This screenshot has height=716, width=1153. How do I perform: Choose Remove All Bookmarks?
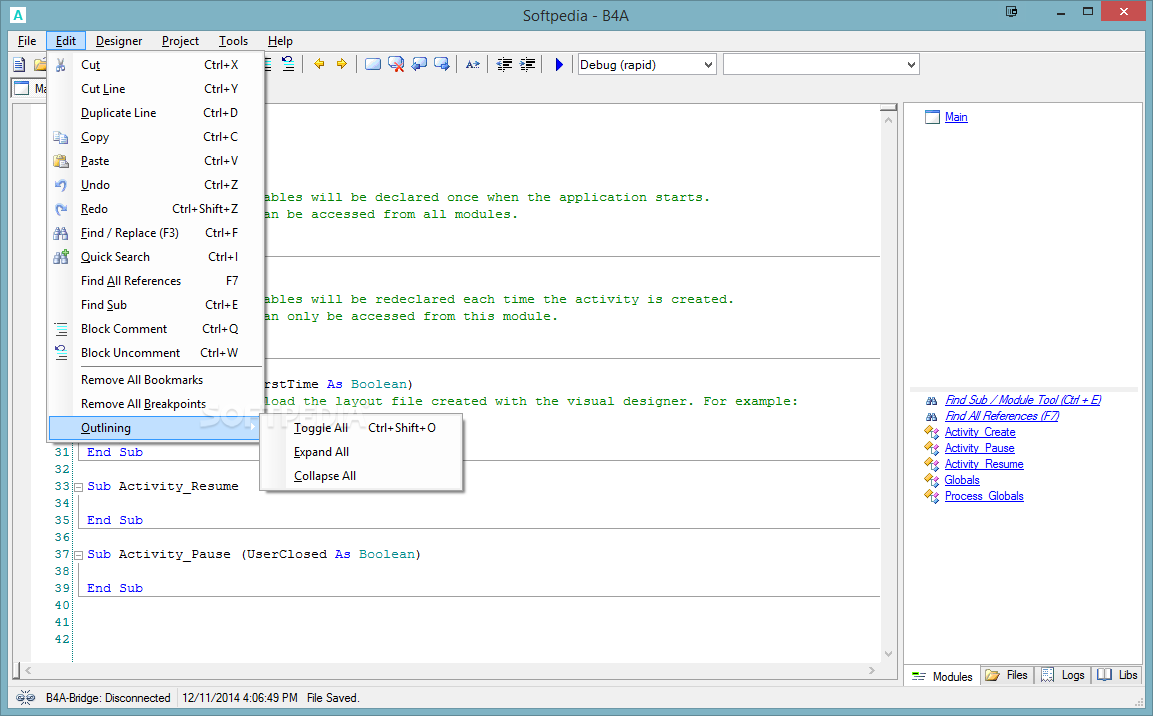pos(155,380)
